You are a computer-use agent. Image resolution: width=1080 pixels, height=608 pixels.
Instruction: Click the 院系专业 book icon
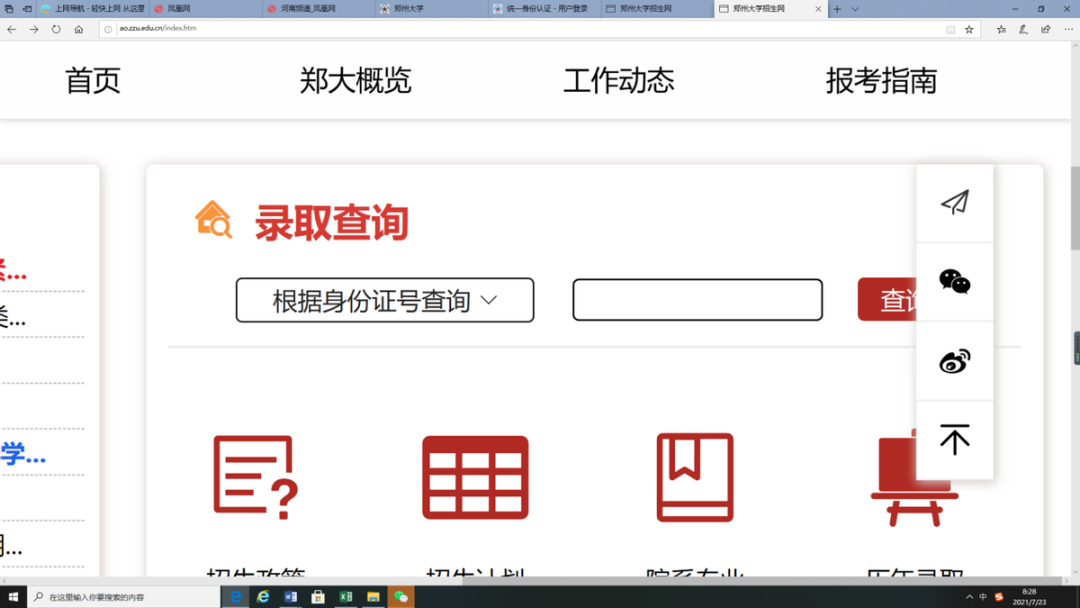coord(695,477)
